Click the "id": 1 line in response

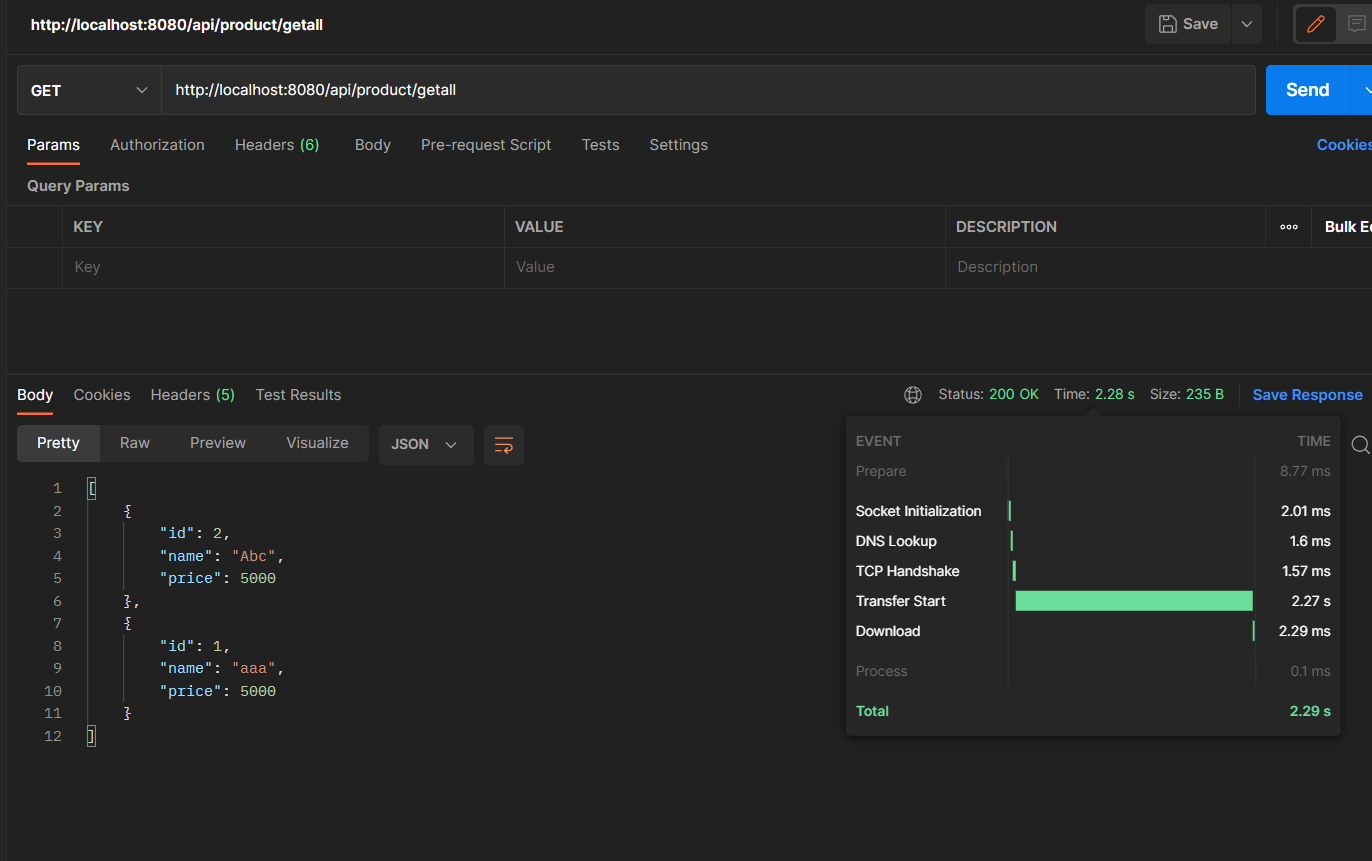(x=195, y=646)
